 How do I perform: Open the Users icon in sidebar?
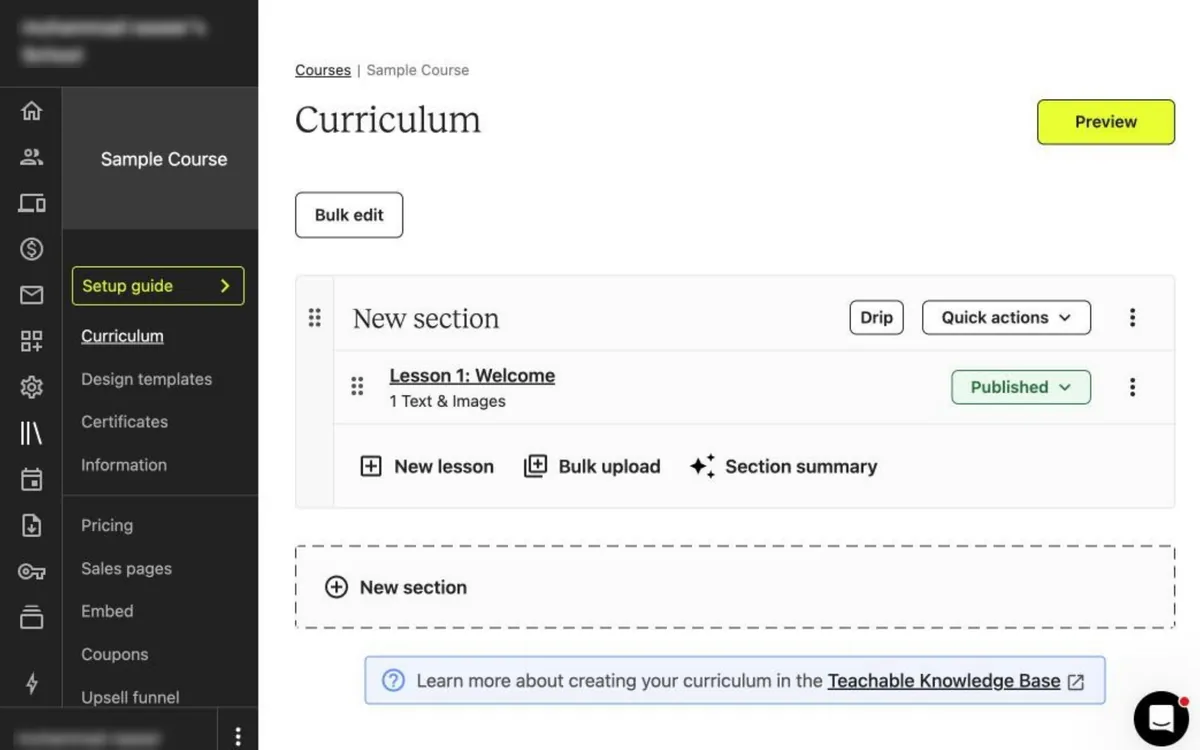31,157
